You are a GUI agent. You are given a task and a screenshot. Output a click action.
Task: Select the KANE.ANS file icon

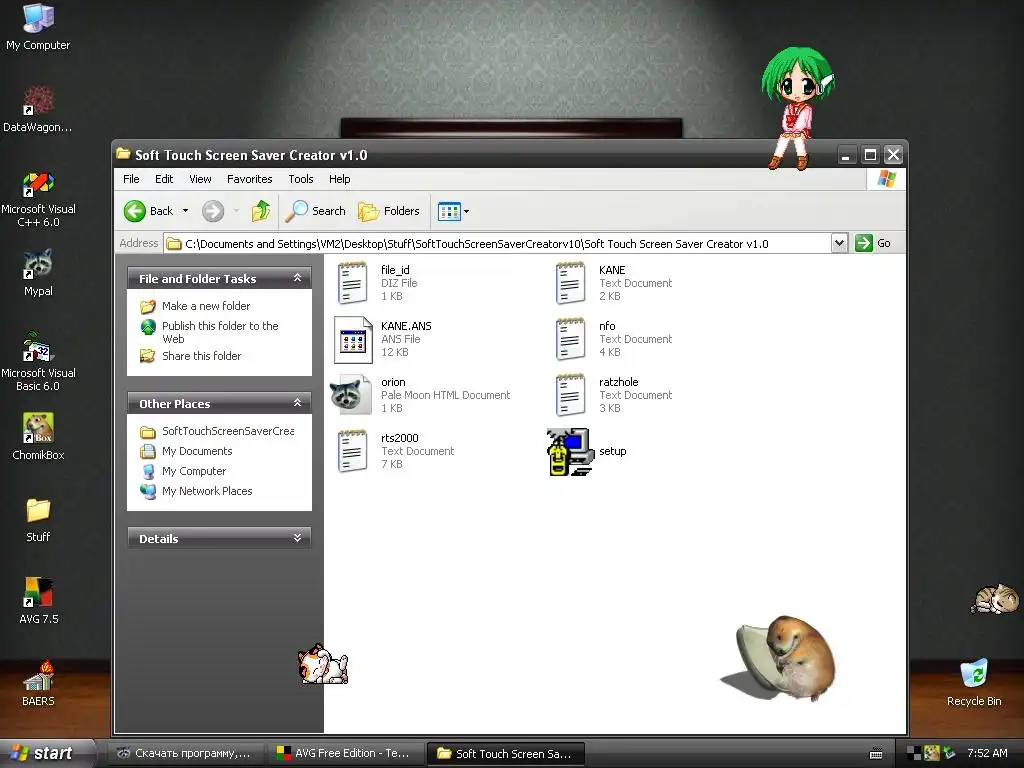point(353,340)
